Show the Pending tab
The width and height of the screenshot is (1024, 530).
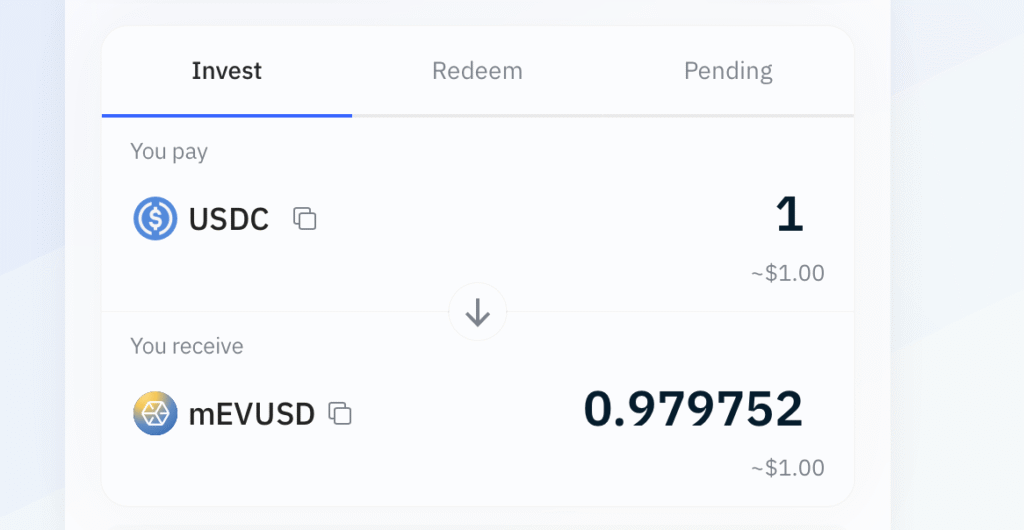(x=728, y=71)
